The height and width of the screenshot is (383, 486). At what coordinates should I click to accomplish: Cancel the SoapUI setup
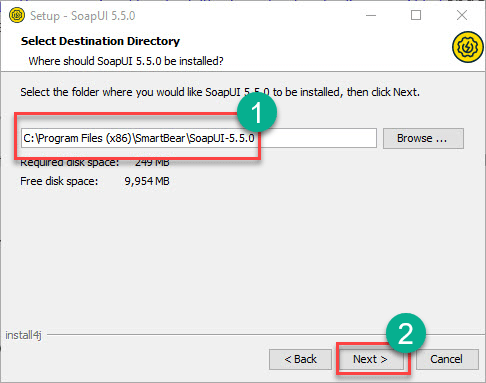(447, 359)
